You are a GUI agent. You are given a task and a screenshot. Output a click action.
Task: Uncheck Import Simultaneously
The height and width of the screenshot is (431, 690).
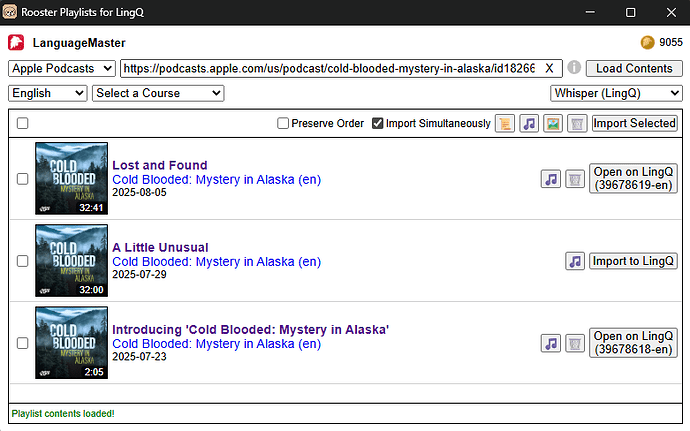tap(378, 123)
